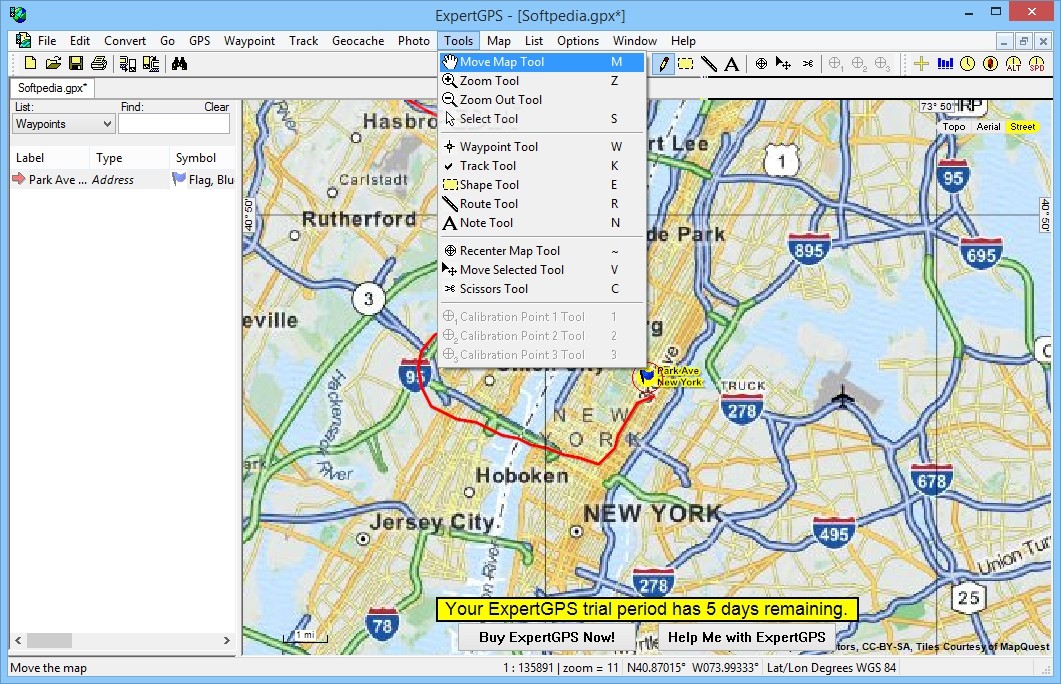The image size is (1061, 684).
Task: Sort by the Label column header
Action: pos(49,158)
